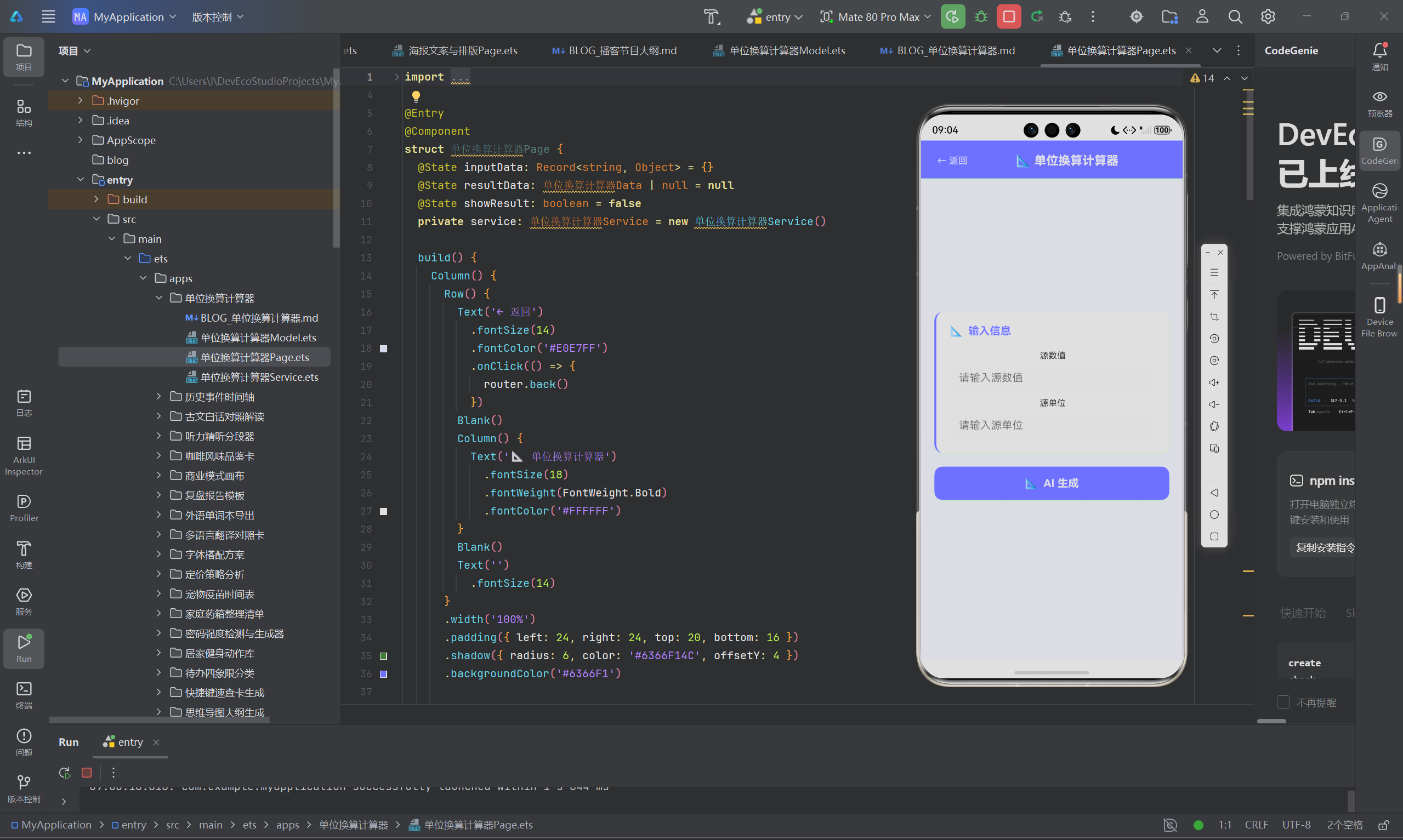
Task: Open the Problems tool window
Action: (24, 742)
